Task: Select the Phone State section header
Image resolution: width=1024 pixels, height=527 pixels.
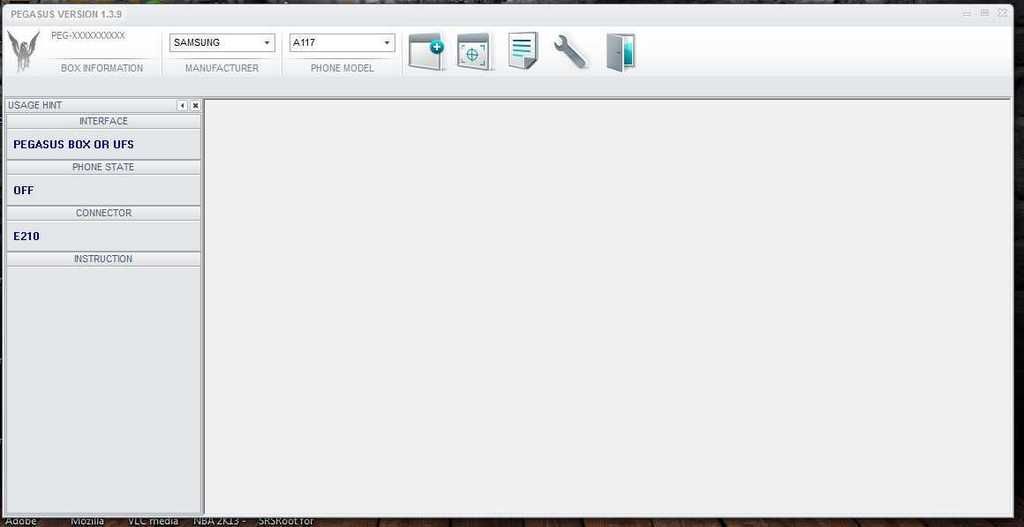Action: (x=103, y=167)
